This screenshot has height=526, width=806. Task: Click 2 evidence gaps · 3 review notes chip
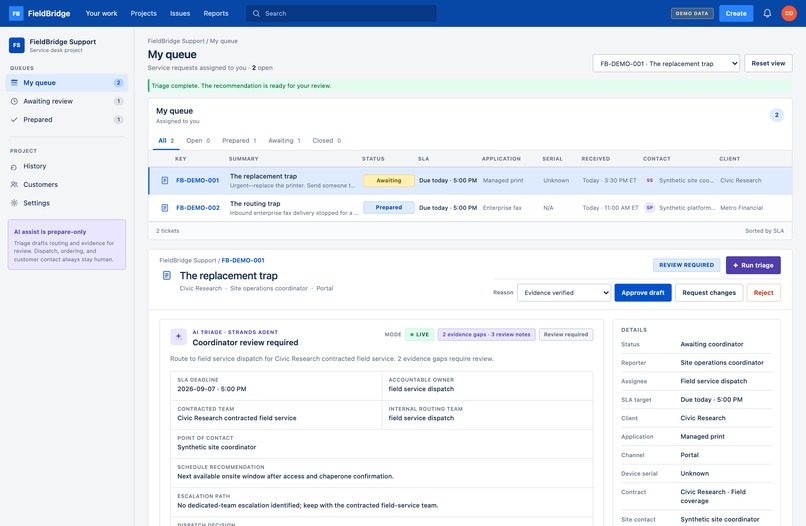(x=486, y=334)
